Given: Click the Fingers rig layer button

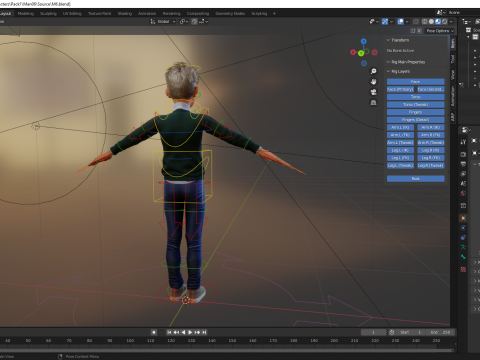Looking at the screenshot, I should point(415,112).
